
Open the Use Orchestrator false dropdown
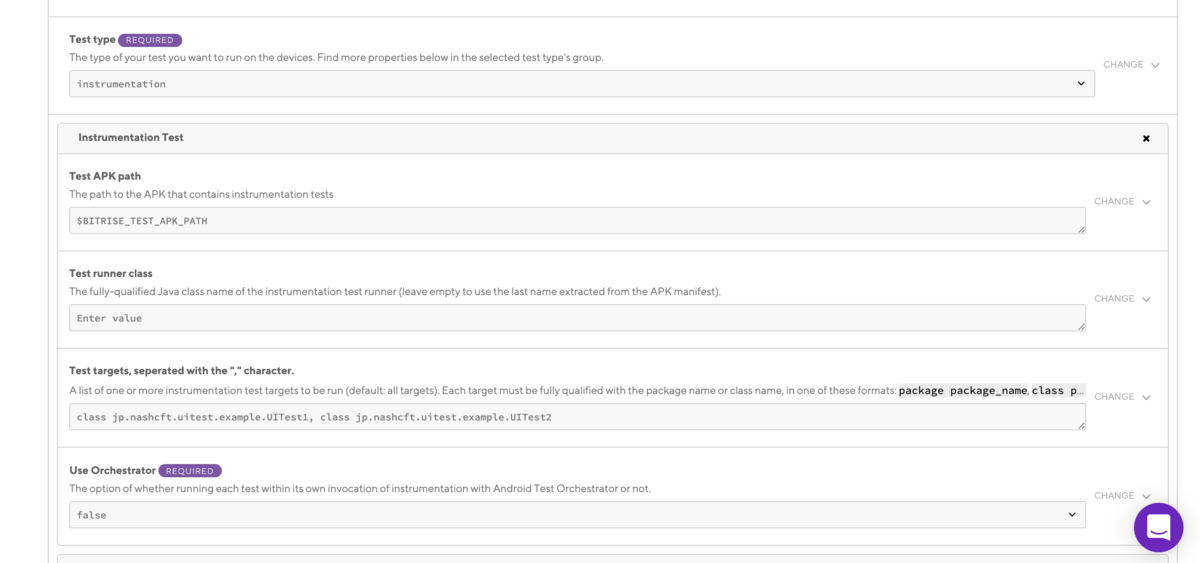[577, 514]
